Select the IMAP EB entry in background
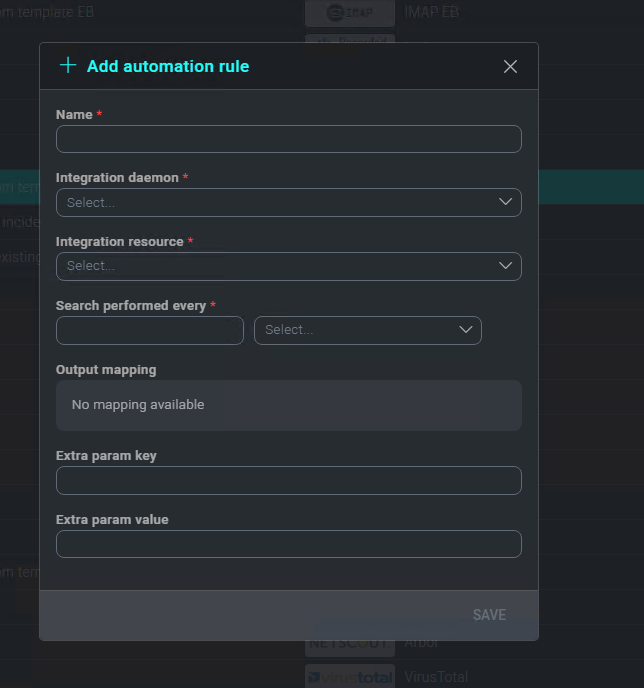Viewport: 644px width, 688px height. [x=431, y=12]
